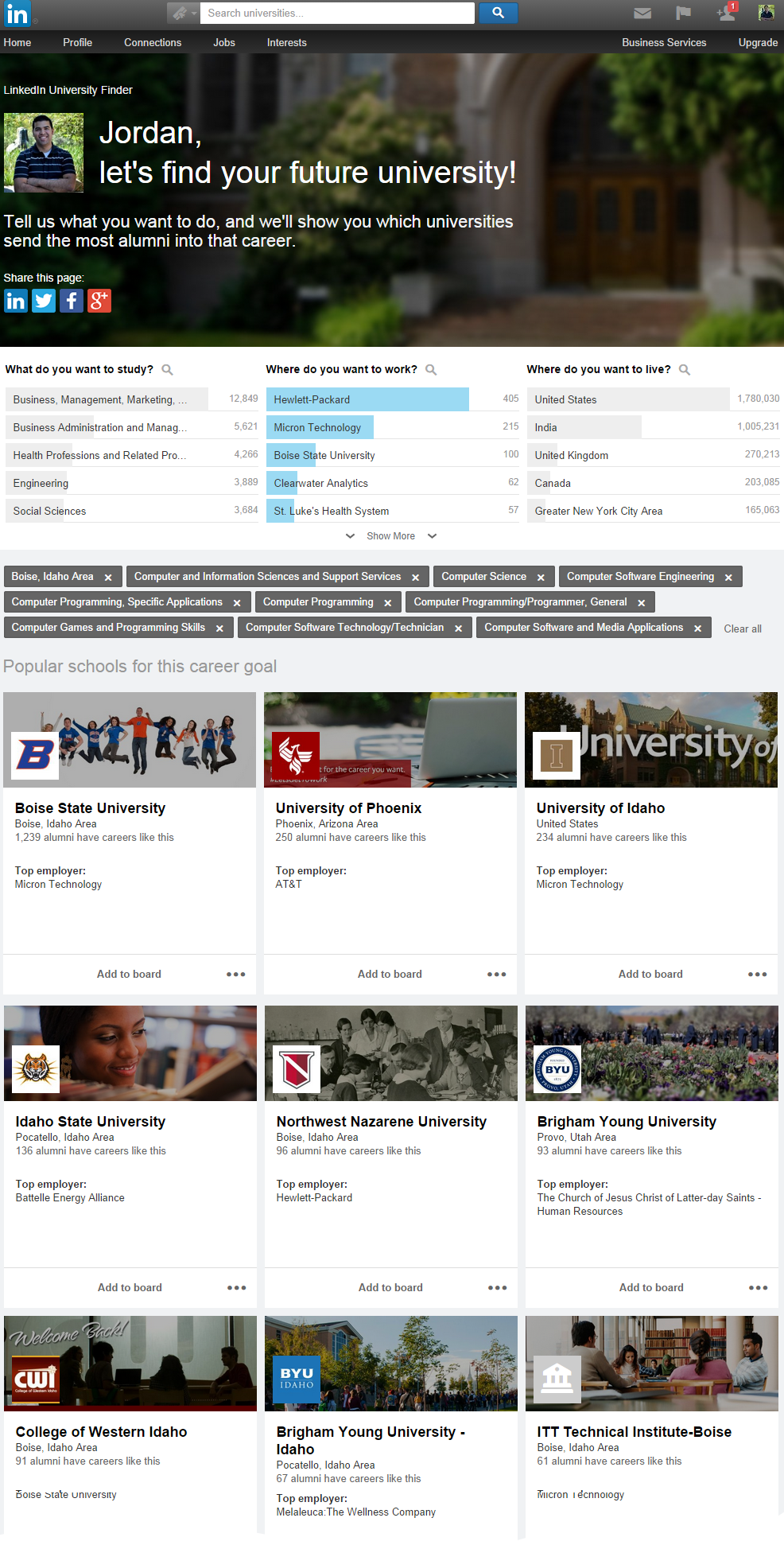Viewport: 784px width, 1545px height.
Task: Open more options for University of Phoenix card
Action: click(497, 974)
